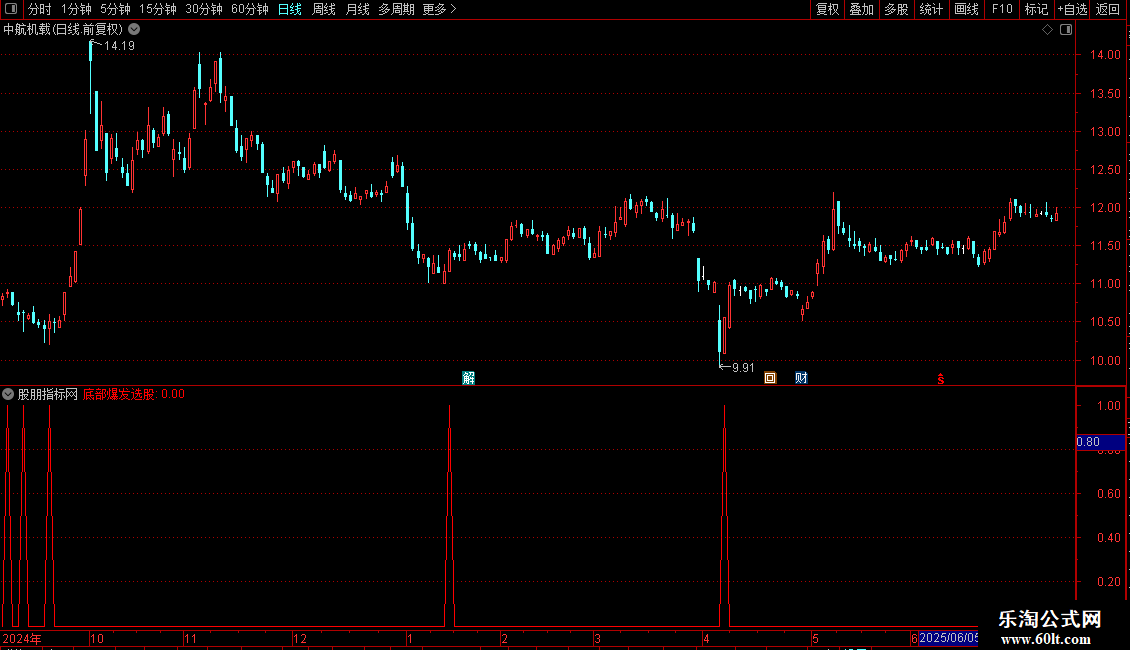1130x650 pixels.
Task: Open the 多股 multi-stock view
Action: pyautogui.click(x=897, y=9)
